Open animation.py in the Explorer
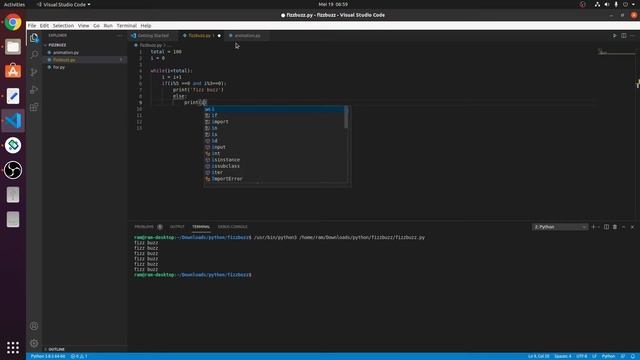The width and height of the screenshot is (640, 360). pos(85,53)
